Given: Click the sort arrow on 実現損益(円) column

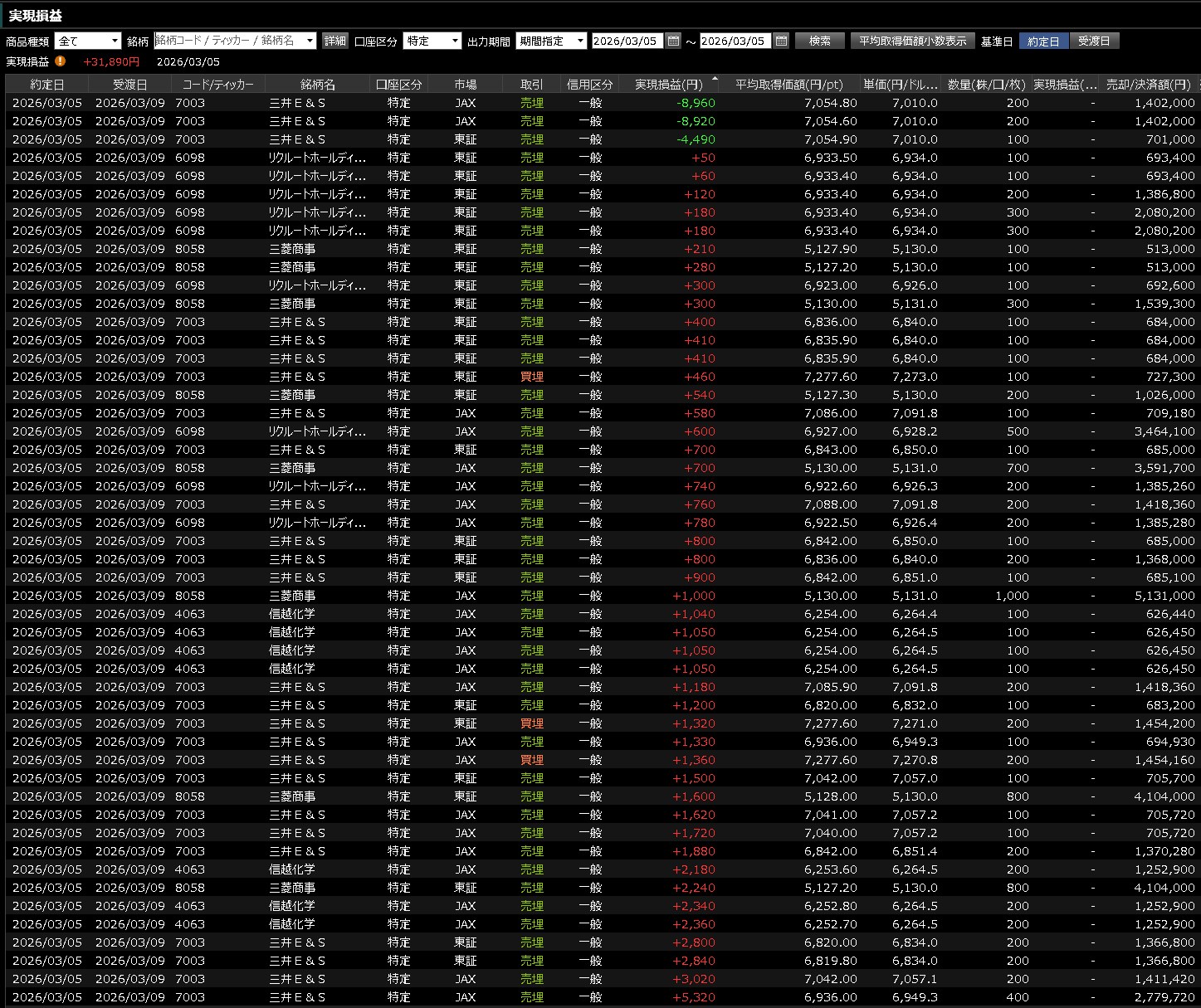Looking at the screenshot, I should 715,79.
